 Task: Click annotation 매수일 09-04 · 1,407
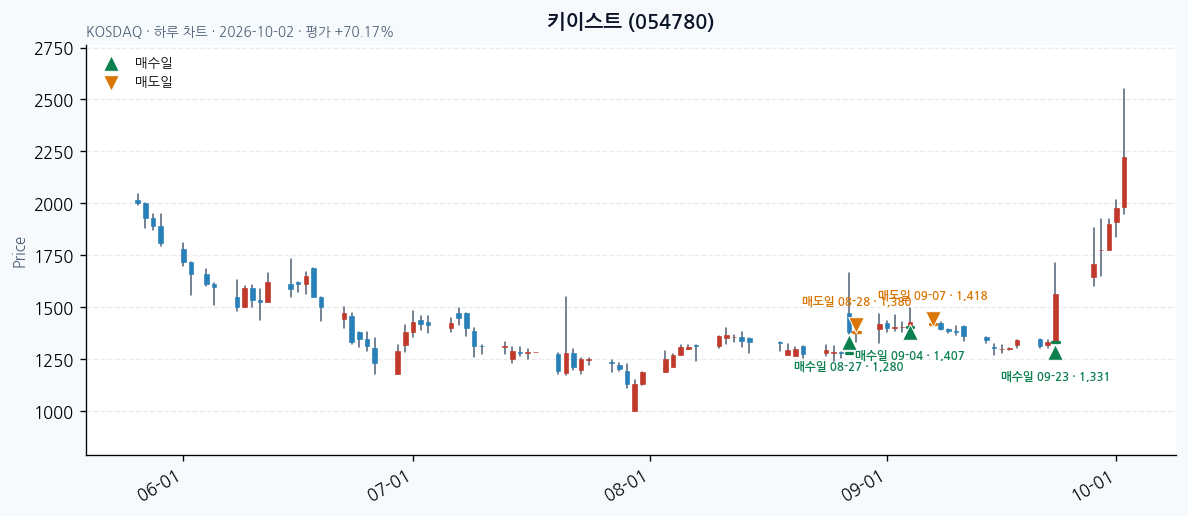(910, 355)
